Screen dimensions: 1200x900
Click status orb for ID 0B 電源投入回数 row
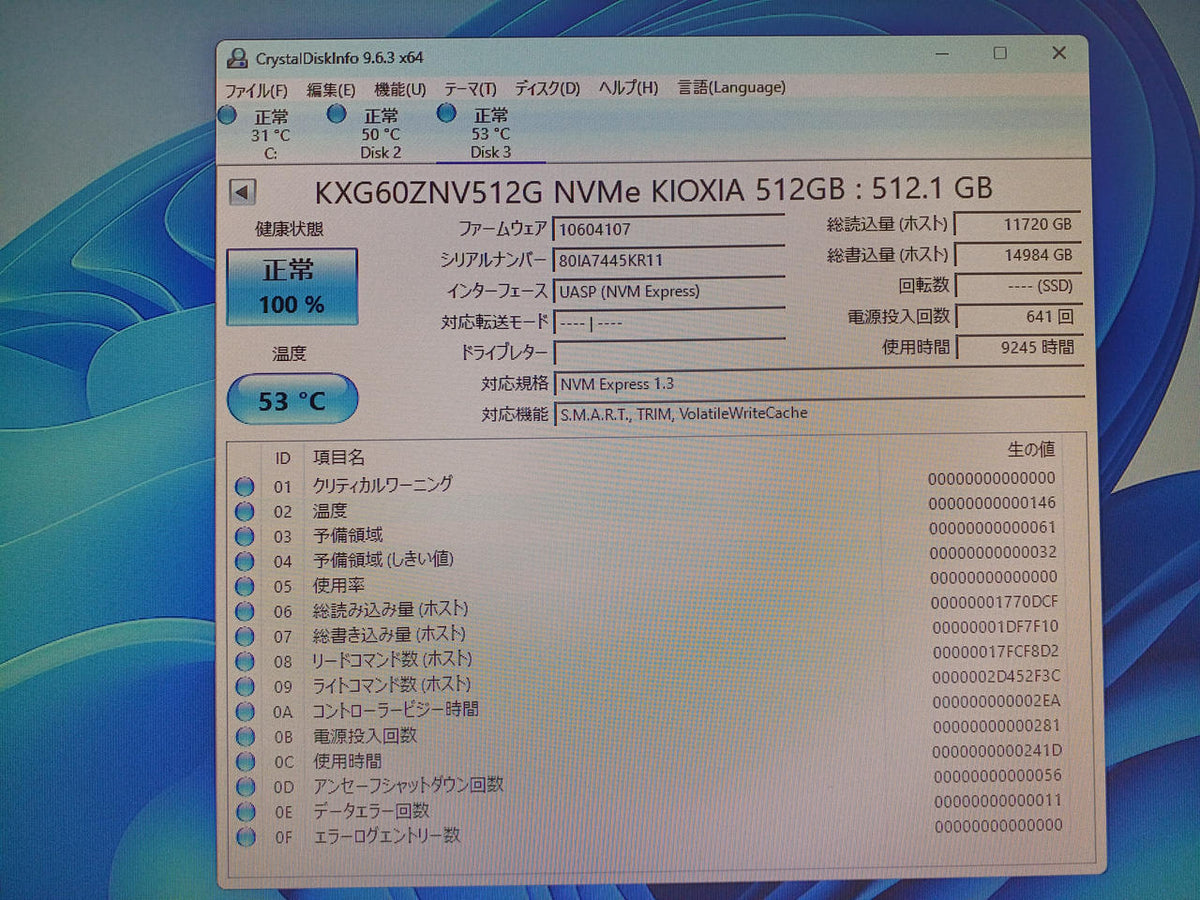(x=245, y=737)
